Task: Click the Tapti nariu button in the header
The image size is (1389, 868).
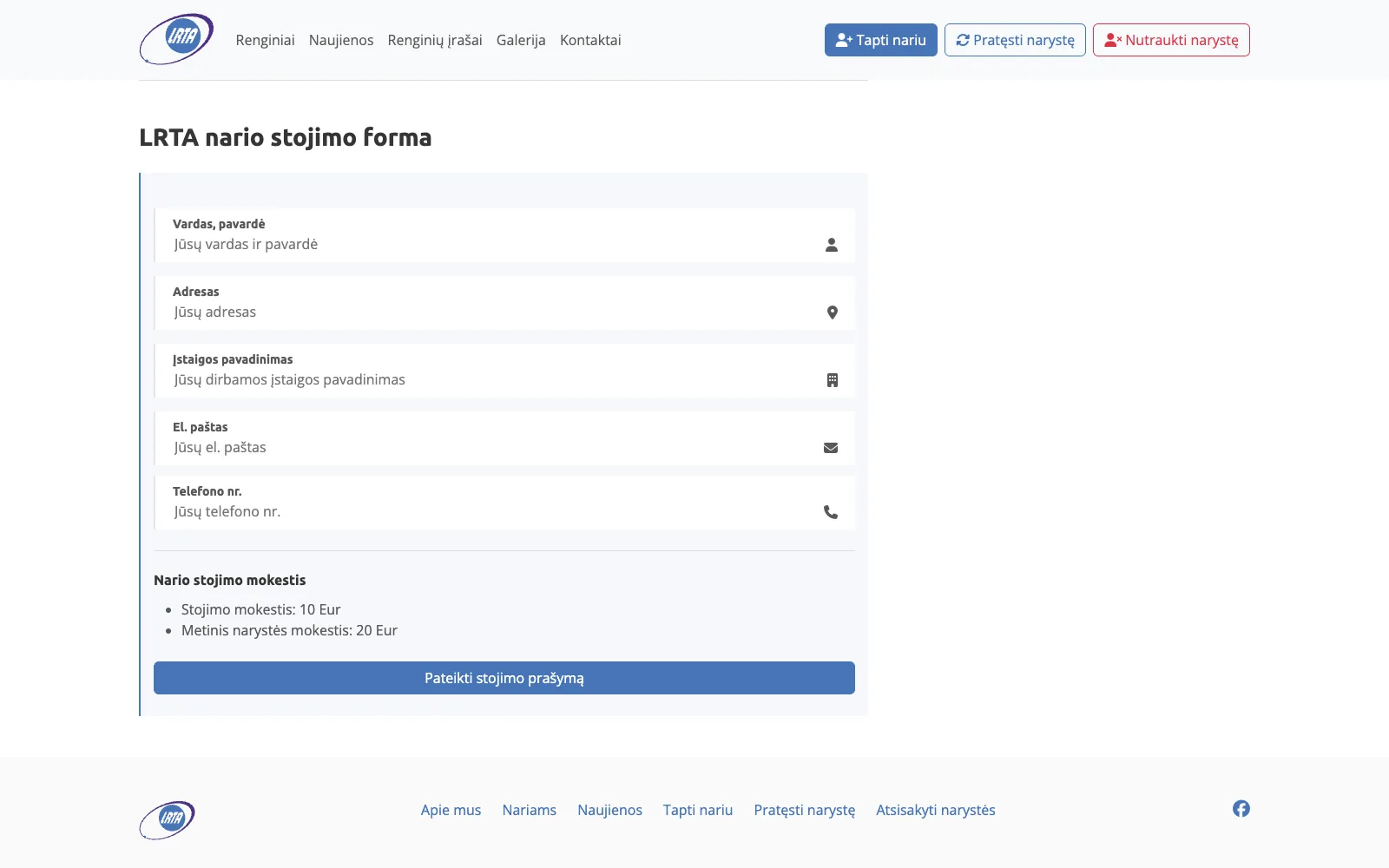Action: click(x=881, y=40)
